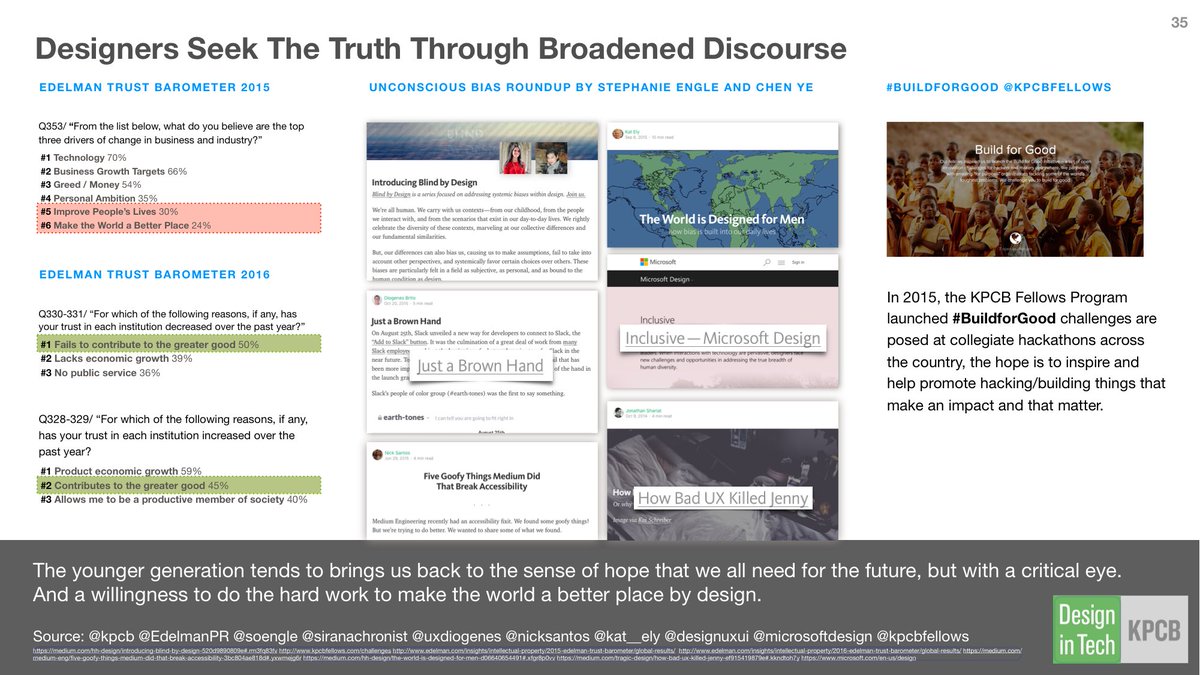Open the Build for Good image
Viewport: 1200px width, 675px height.
point(1014,189)
